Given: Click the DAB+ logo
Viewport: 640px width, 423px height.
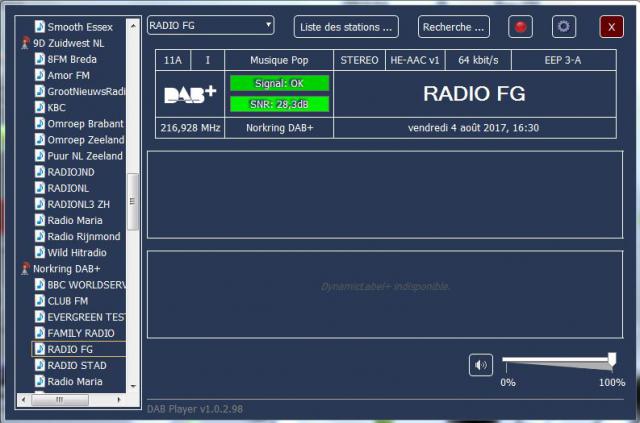Looking at the screenshot, I should coord(190,94).
